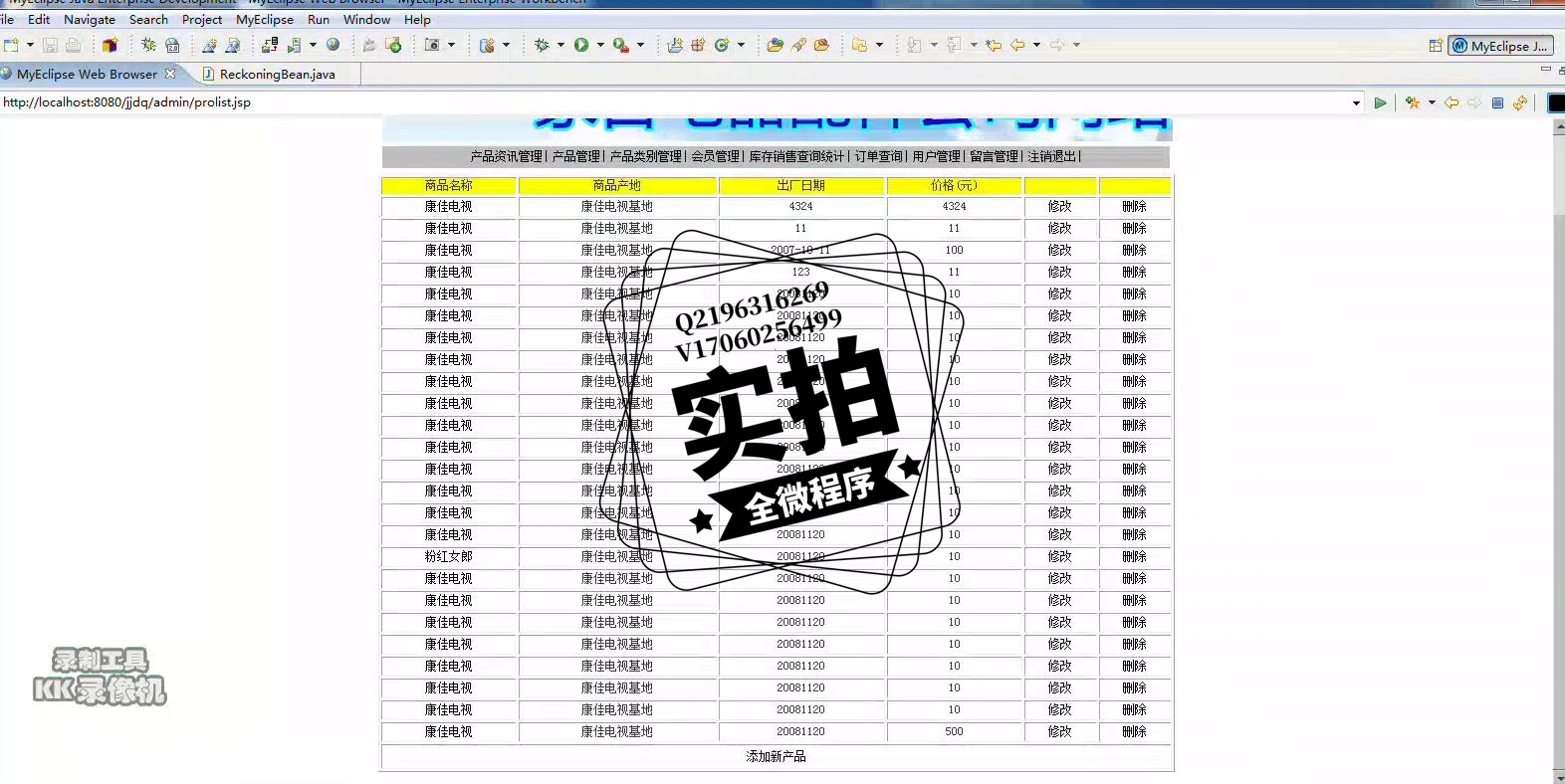The image size is (1565, 784).
Task: Open 留言管理 navigation link
Action: (x=995, y=156)
